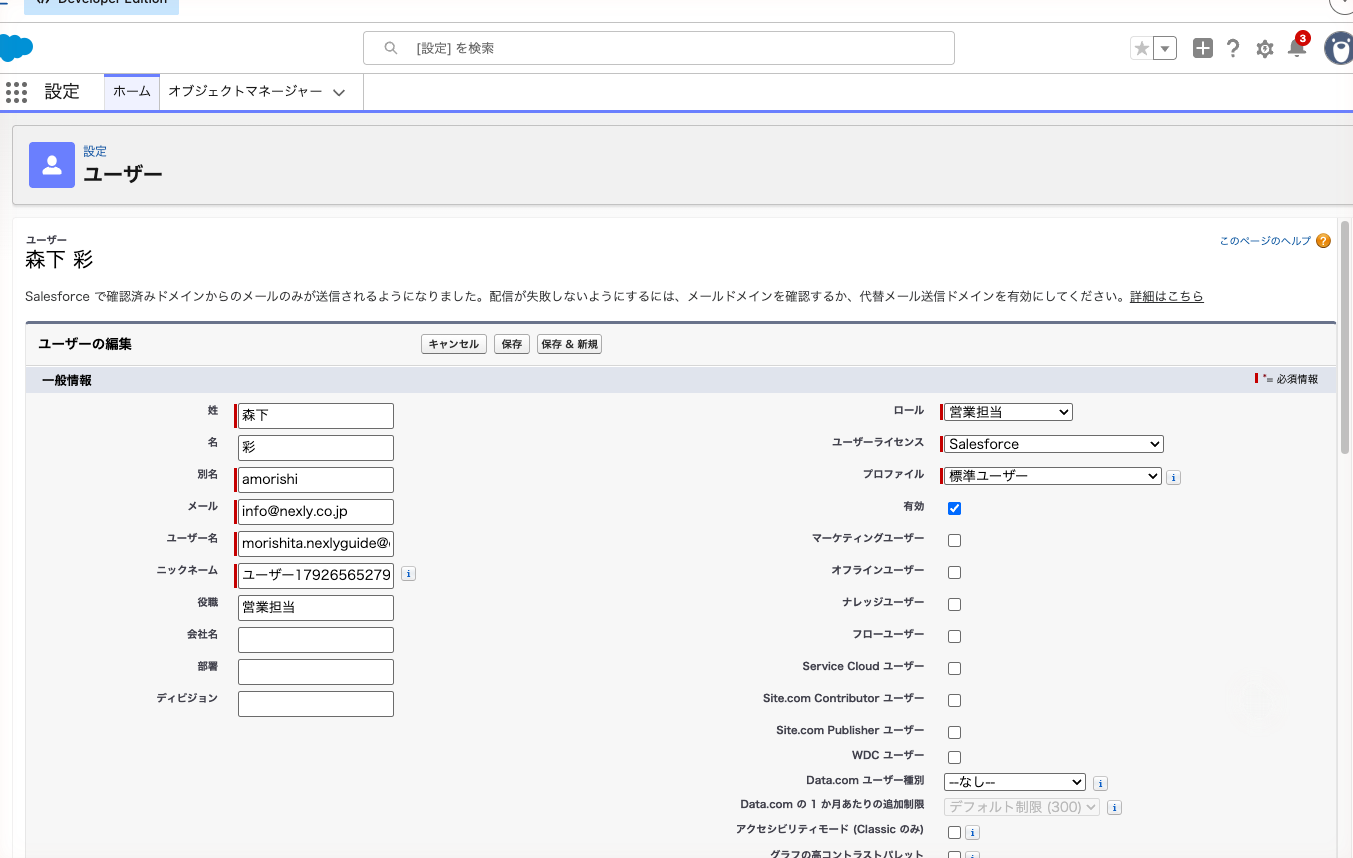Open the プロファイル dropdown
Screen dimensions: 1353x858
pyautogui.click(x=1052, y=476)
